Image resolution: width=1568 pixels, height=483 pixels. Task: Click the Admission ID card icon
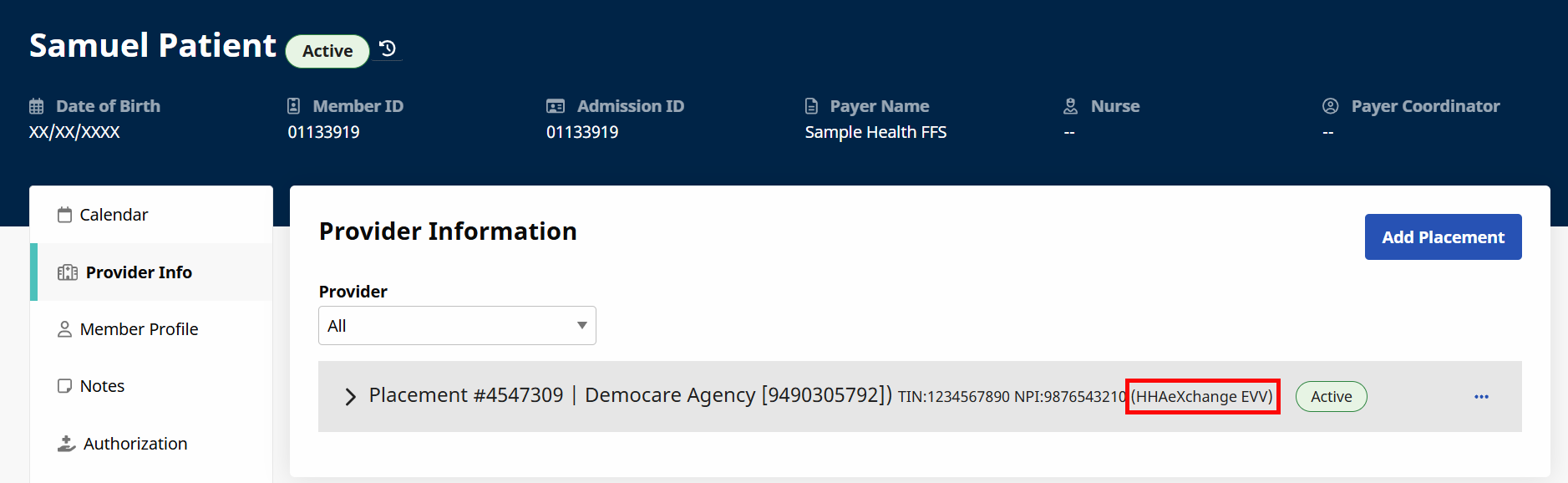[556, 106]
